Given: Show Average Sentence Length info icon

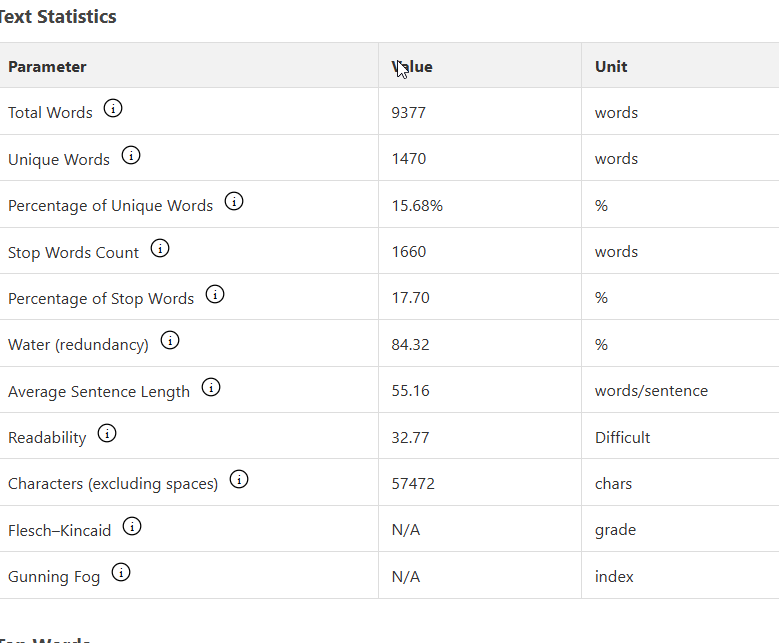Looking at the screenshot, I should 211,388.
